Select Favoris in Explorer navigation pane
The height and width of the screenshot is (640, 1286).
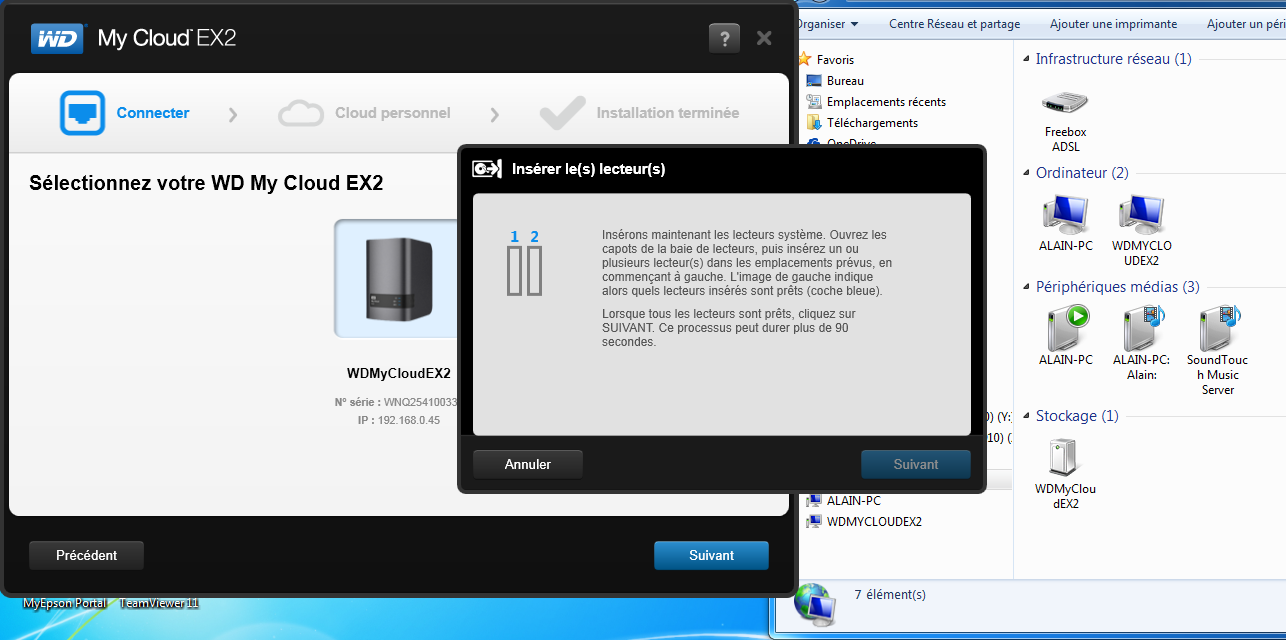(x=835, y=60)
